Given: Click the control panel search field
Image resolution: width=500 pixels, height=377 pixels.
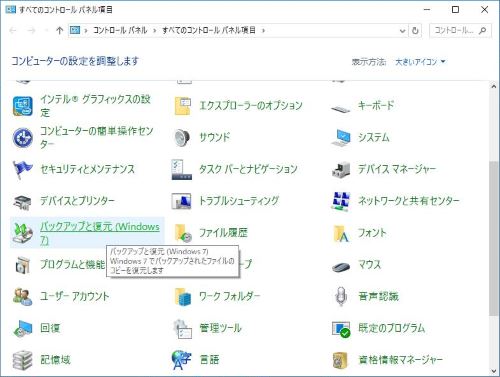Looking at the screenshot, I should [x=460, y=31].
